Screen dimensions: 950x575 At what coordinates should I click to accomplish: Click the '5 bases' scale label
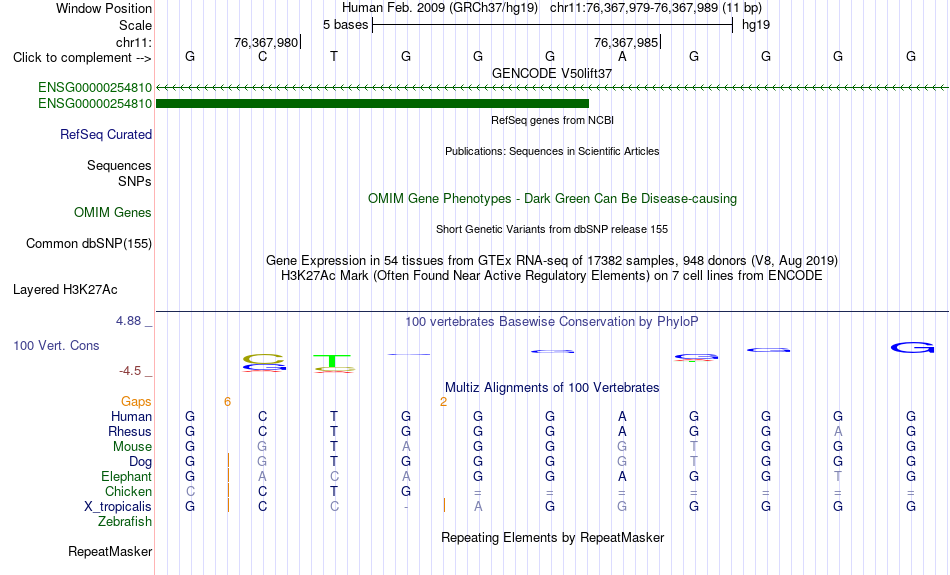[x=345, y=25]
